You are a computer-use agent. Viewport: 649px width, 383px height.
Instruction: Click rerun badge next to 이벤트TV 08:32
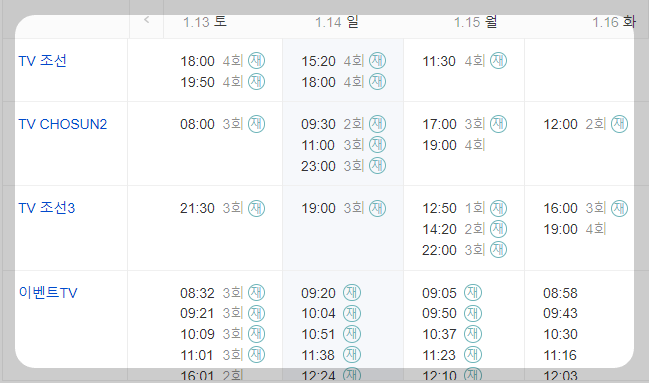tap(256, 292)
